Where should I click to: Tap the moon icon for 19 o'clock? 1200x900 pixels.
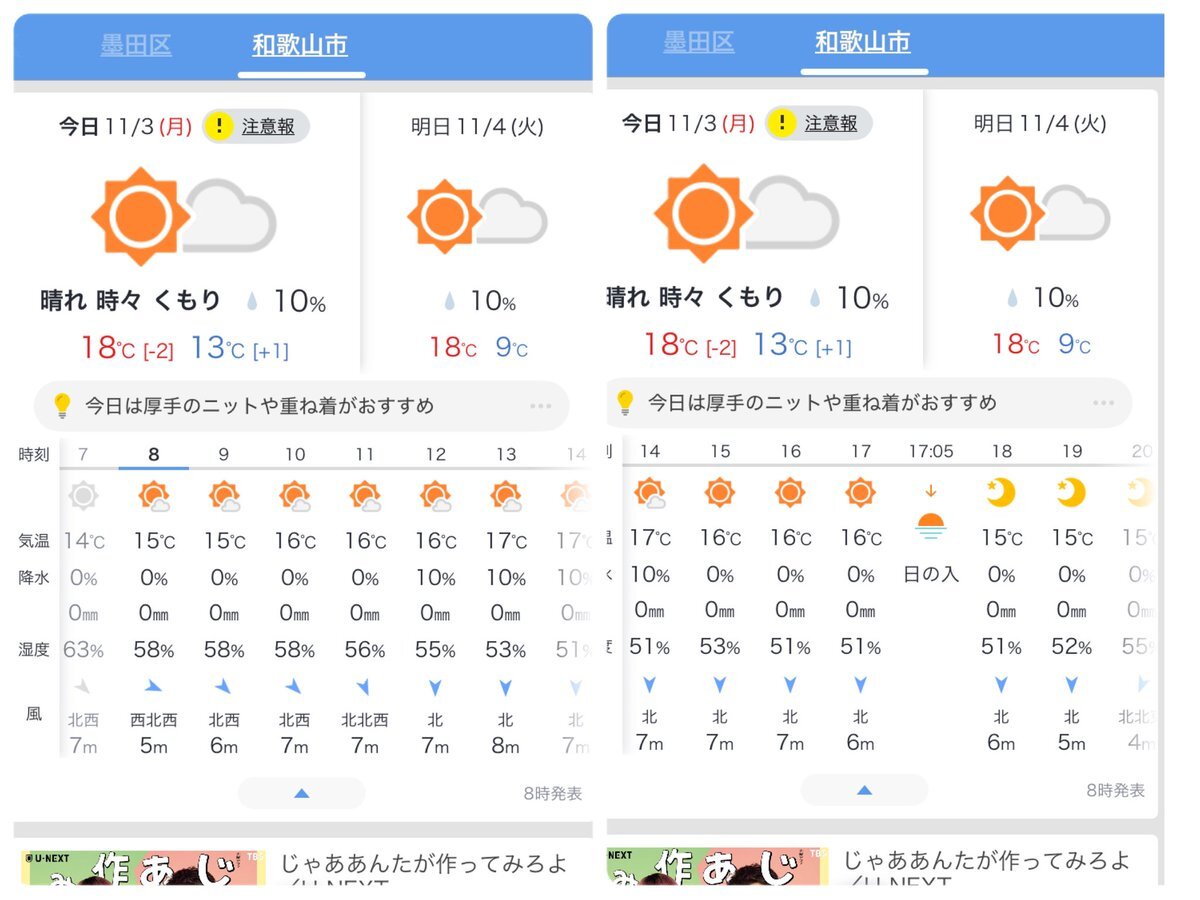1071,493
